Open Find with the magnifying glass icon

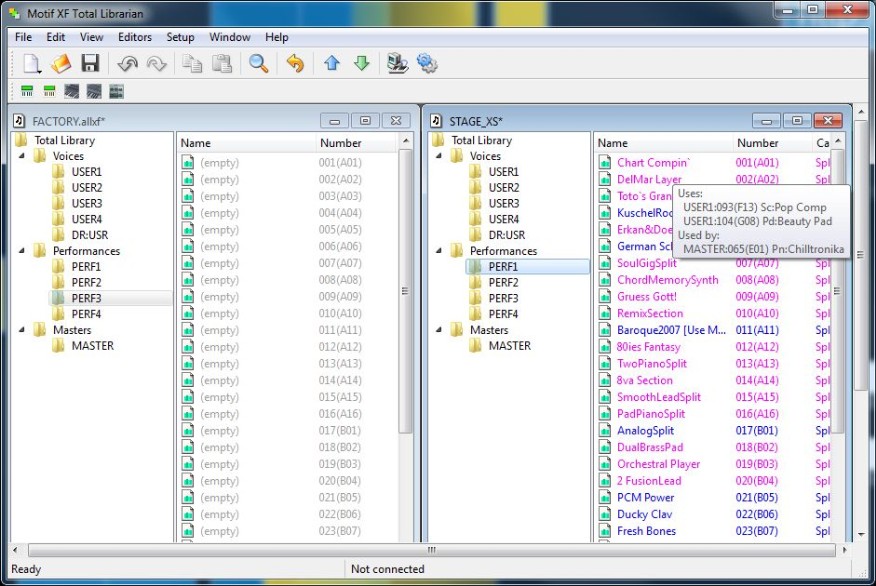tap(259, 64)
